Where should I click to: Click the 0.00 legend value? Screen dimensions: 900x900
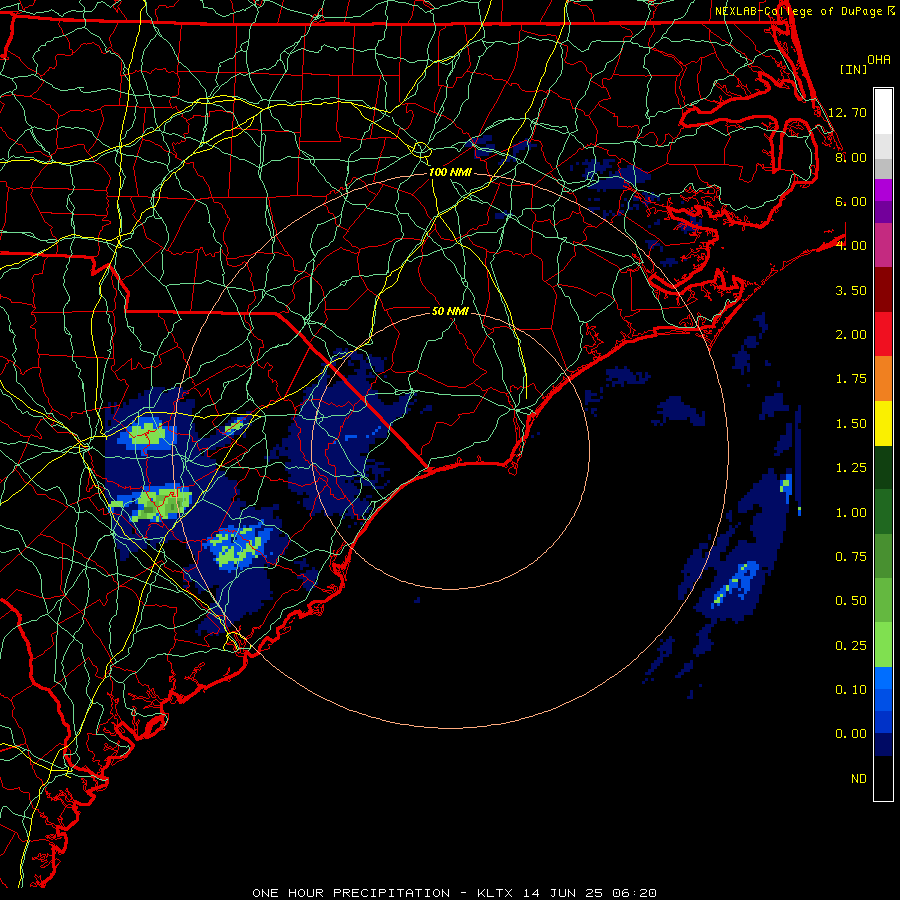(x=851, y=734)
